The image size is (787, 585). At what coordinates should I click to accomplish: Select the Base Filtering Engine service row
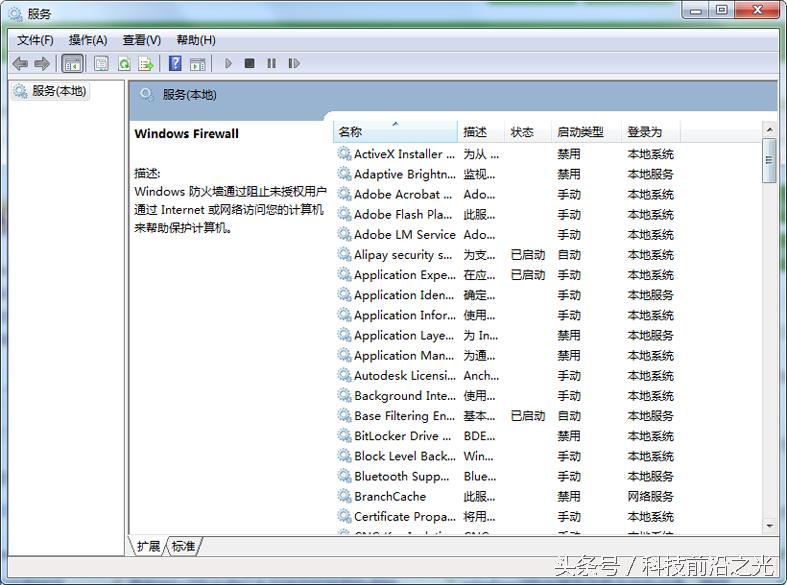coord(506,415)
